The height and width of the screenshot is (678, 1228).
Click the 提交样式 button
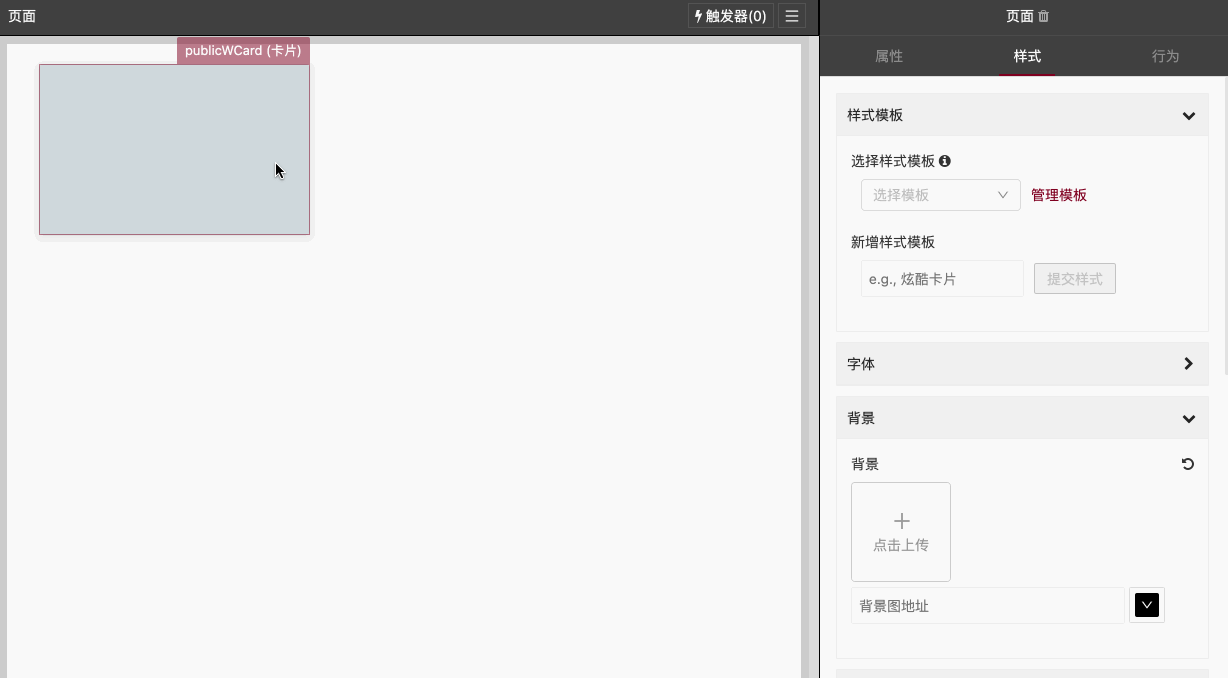point(1075,279)
